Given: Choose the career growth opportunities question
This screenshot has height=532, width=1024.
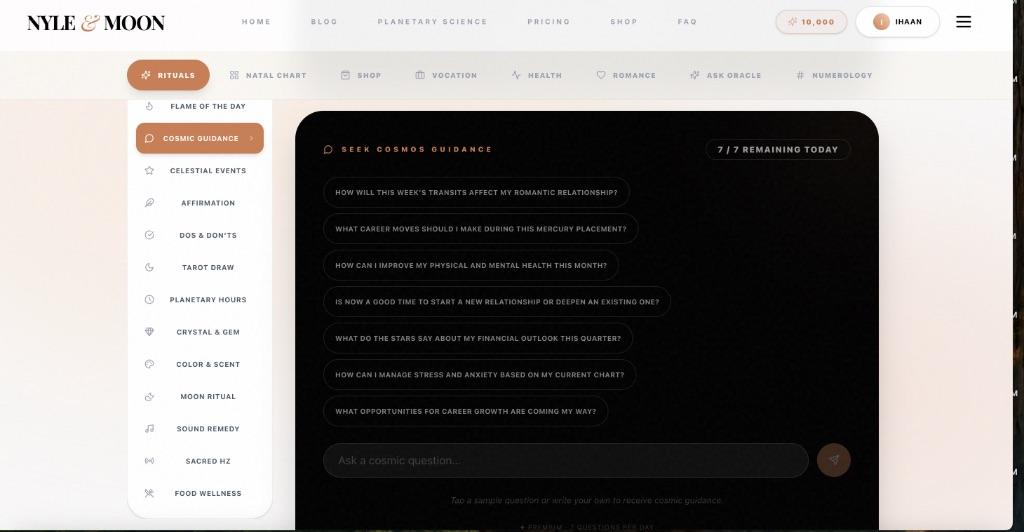Looking at the screenshot, I should [466, 412].
